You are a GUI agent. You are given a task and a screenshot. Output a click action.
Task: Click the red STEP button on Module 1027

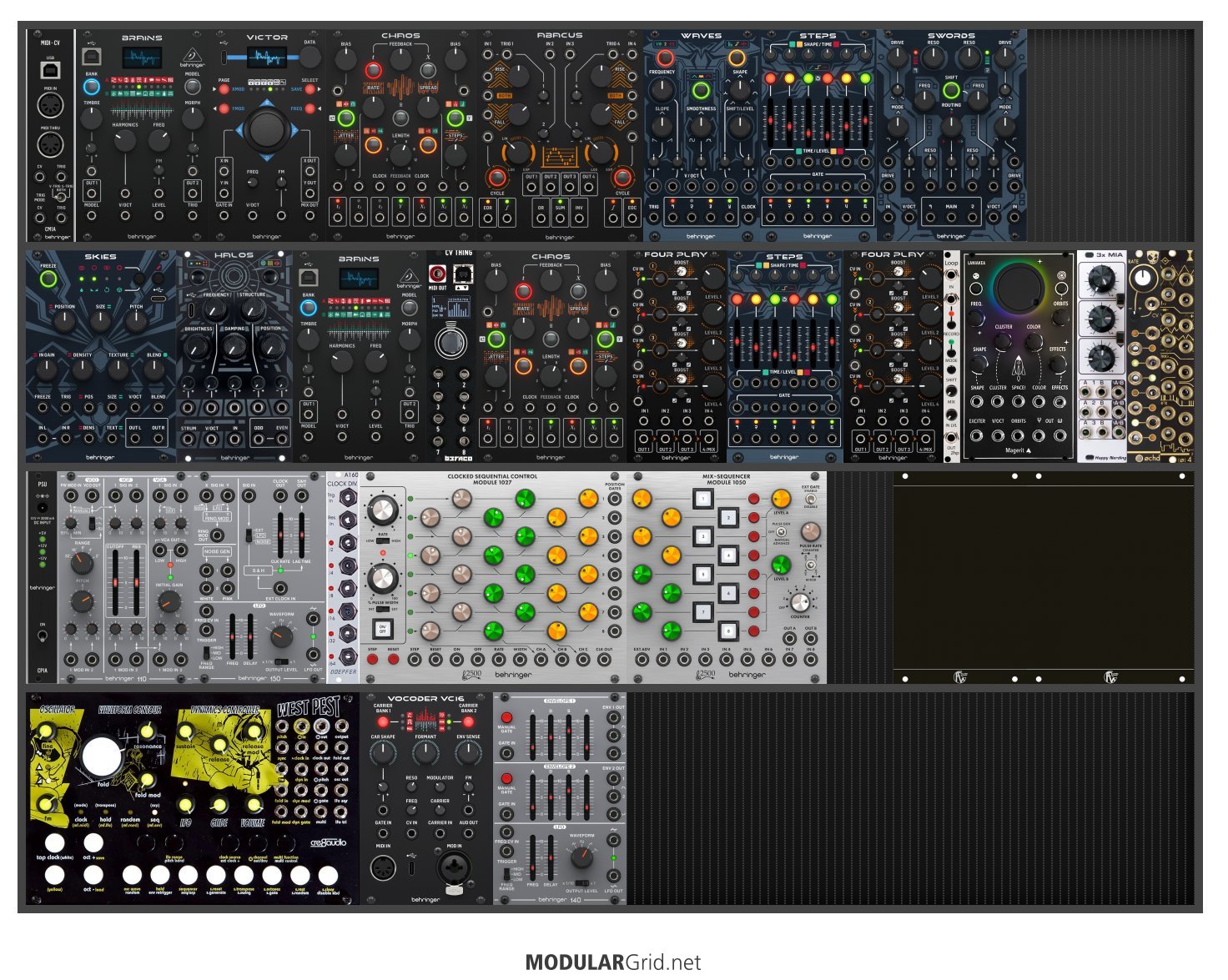pos(372,660)
